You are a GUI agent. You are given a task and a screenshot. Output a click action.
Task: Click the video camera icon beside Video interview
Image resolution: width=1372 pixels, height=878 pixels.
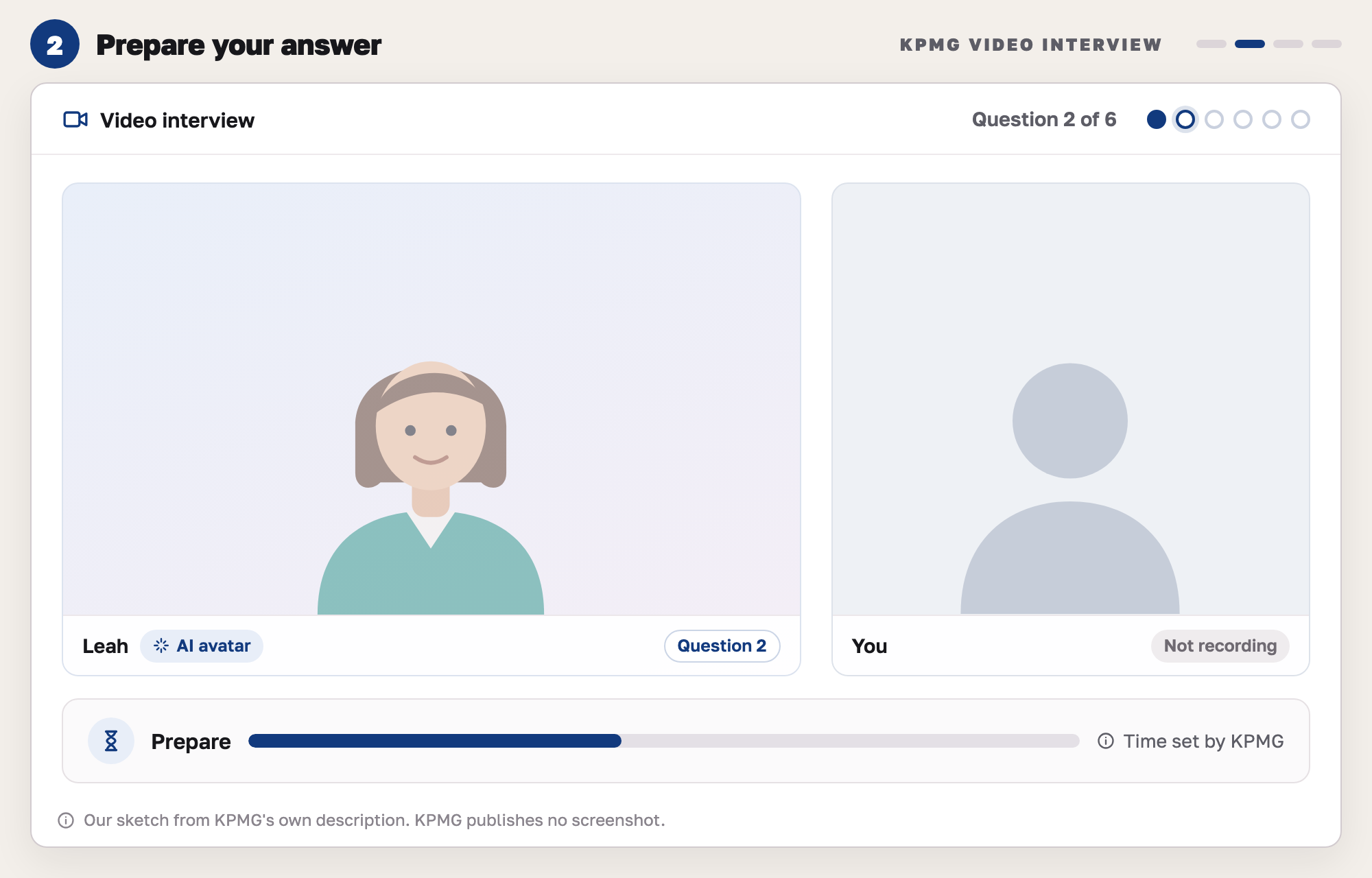point(75,119)
